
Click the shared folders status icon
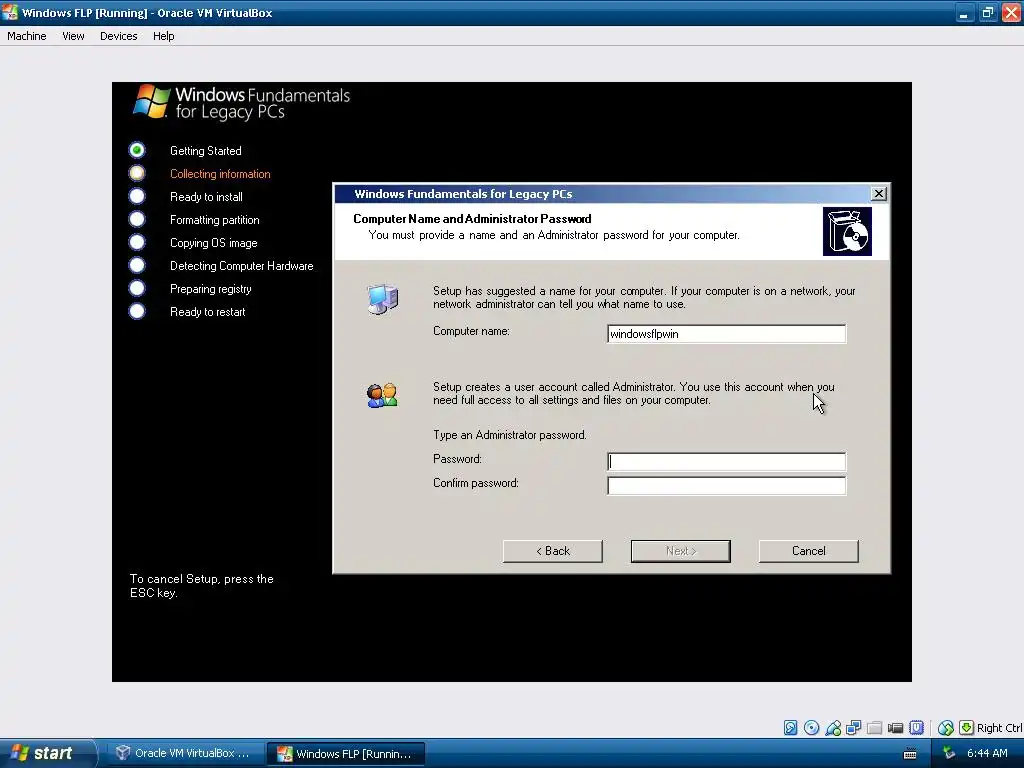tap(874, 728)
